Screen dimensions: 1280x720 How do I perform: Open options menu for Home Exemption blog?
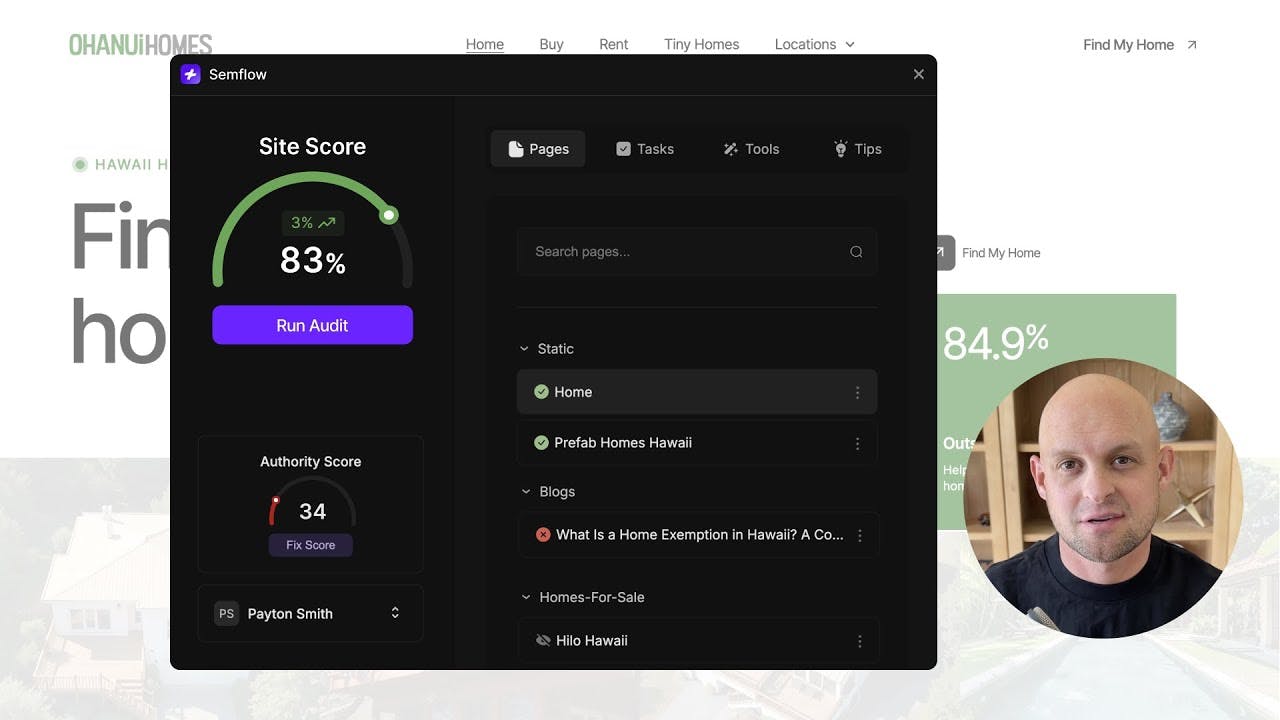[860, 536]
